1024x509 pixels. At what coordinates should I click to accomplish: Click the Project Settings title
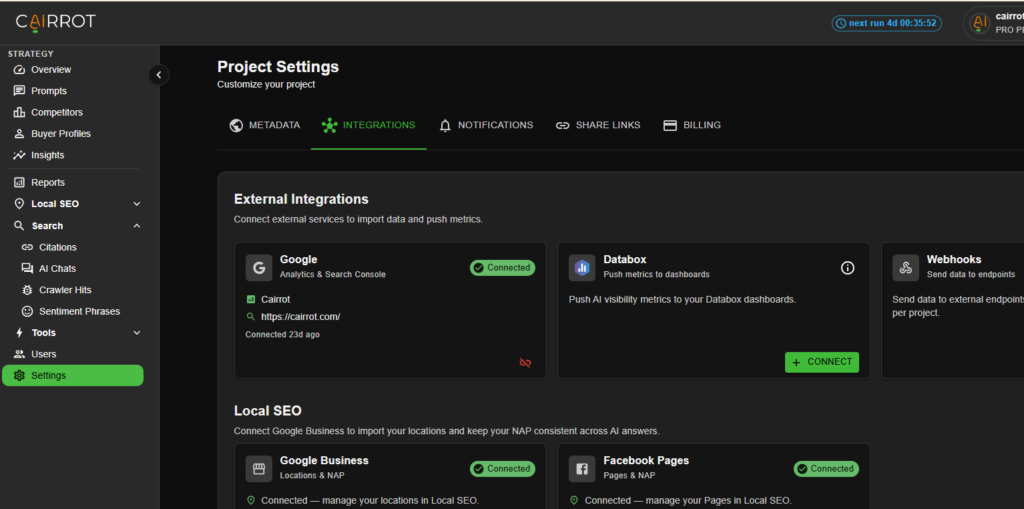pos(278,67)
